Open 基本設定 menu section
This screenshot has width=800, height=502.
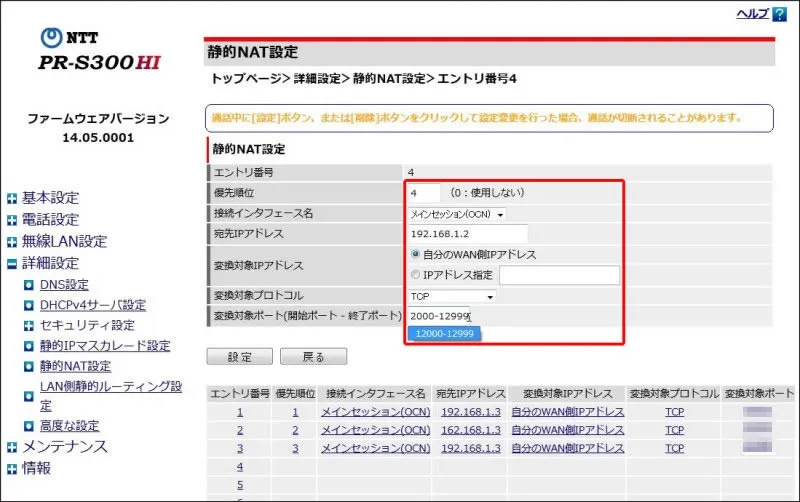[x=51, y=198]
